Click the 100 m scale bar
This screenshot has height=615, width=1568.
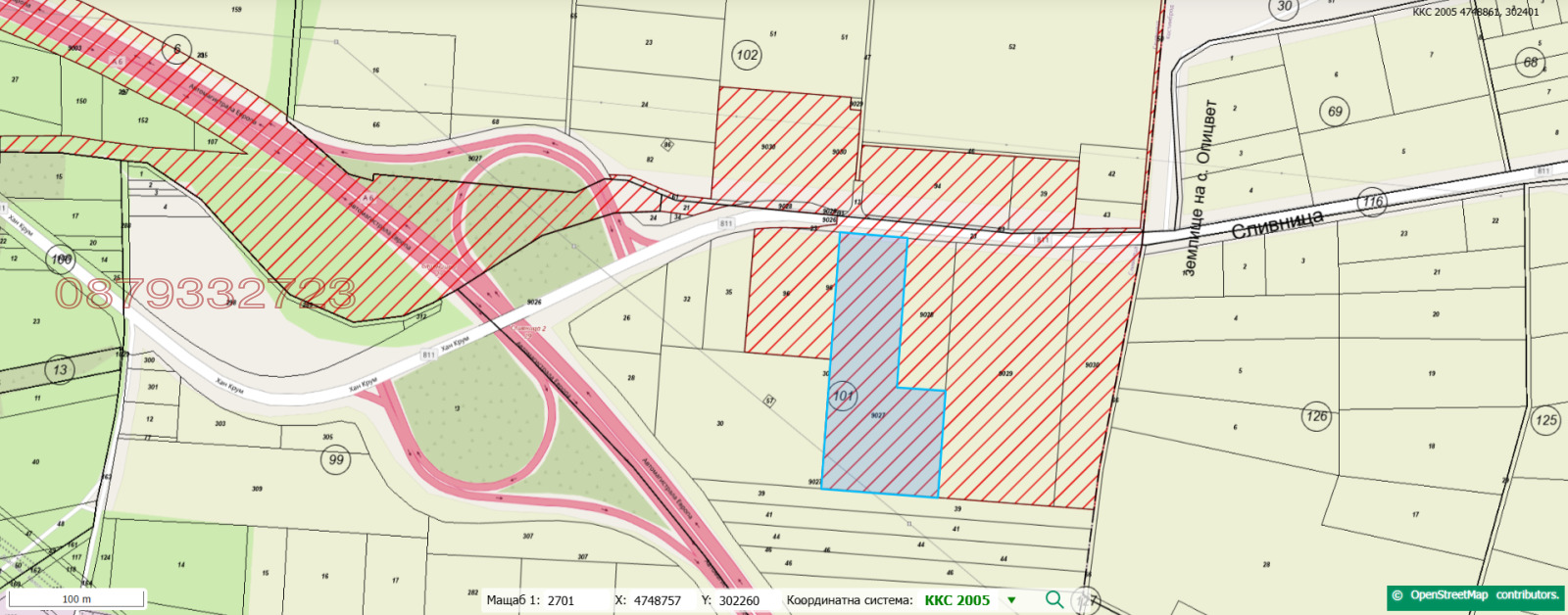point(76,598)
